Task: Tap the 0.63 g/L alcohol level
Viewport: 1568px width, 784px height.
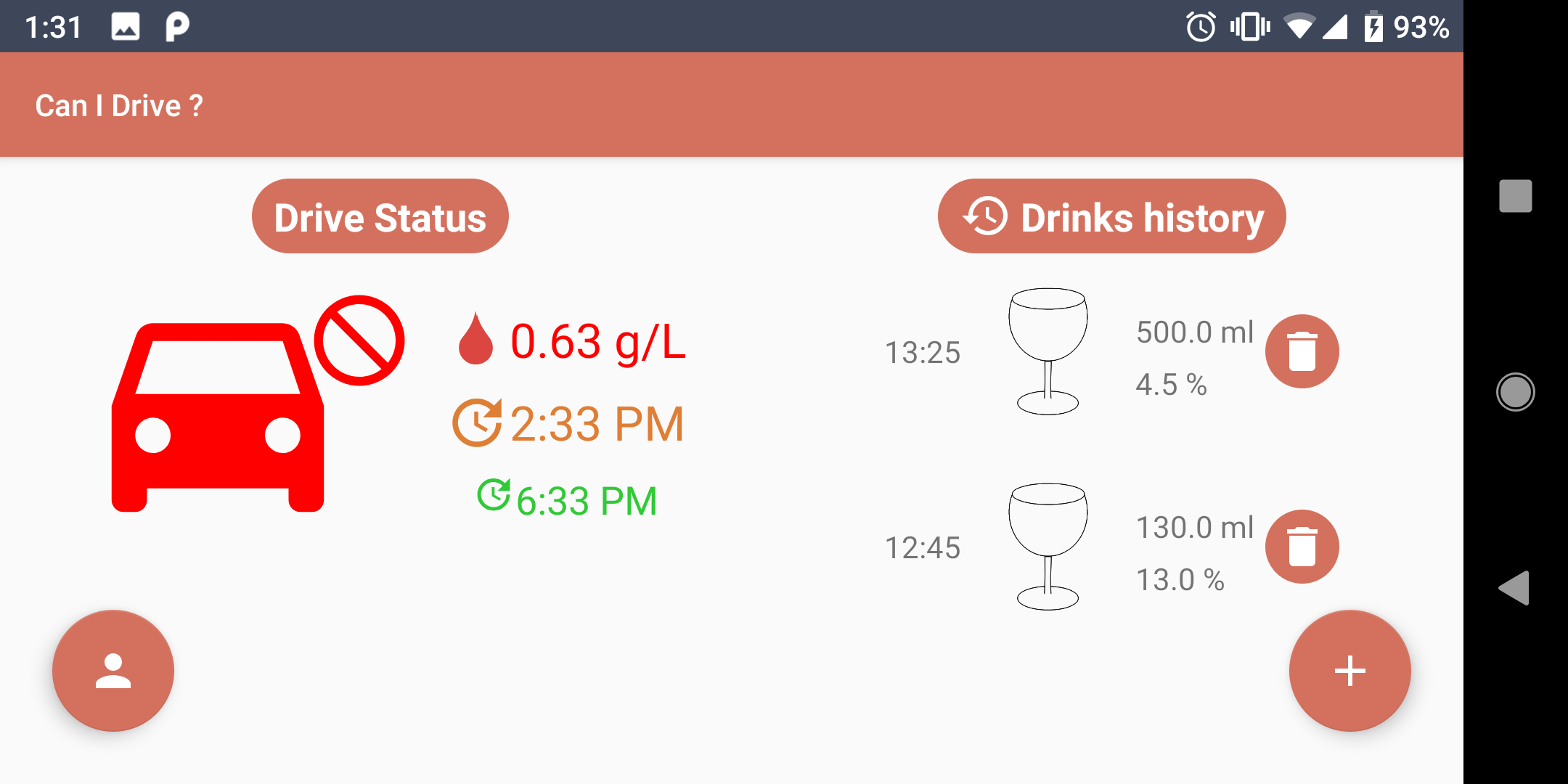Action: [597, 341]
